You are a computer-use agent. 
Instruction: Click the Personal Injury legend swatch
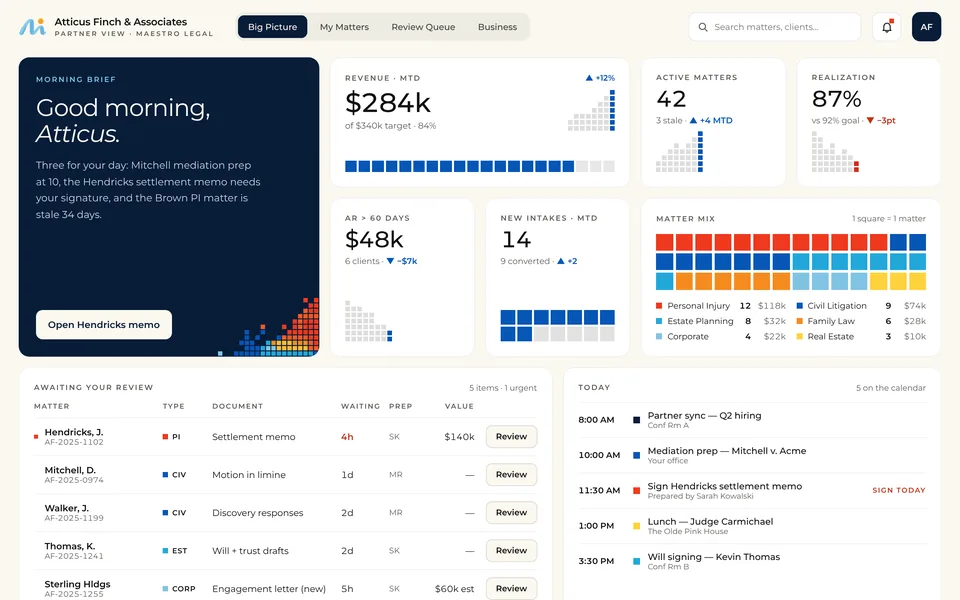(659, 306)
